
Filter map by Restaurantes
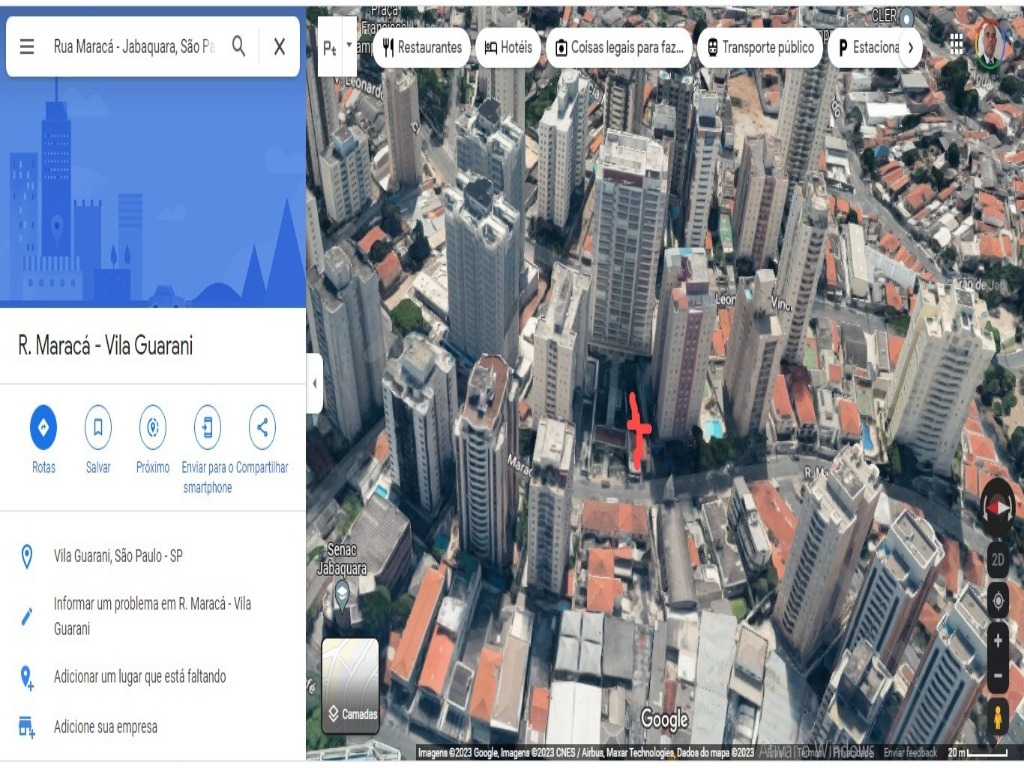tap(422, 47)
